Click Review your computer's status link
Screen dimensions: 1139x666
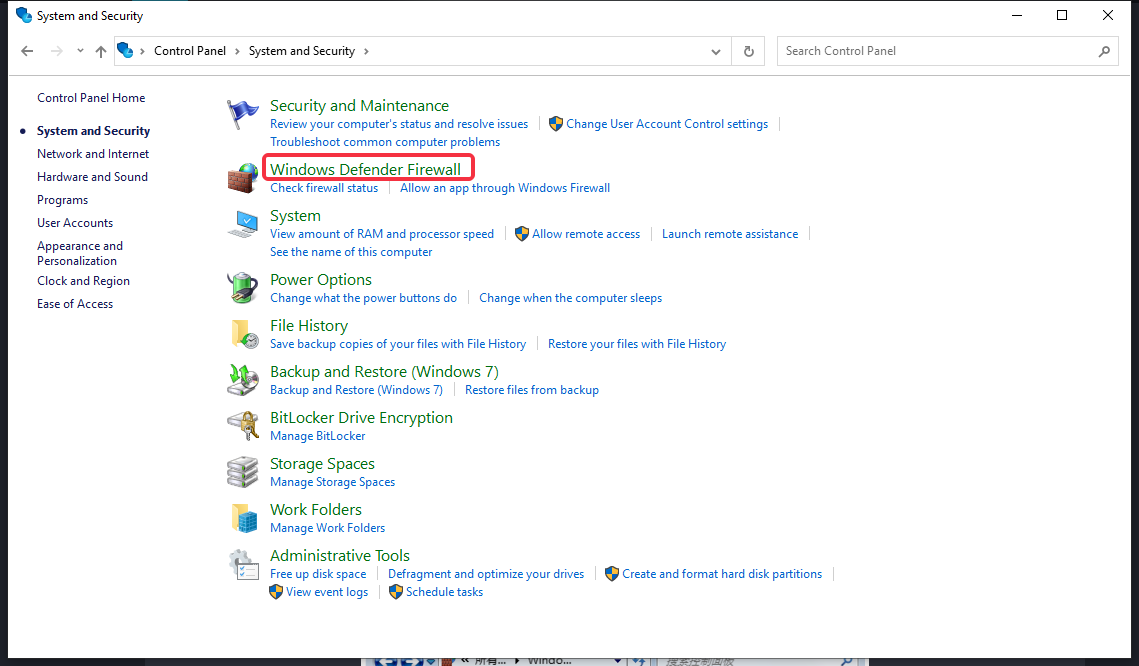pyautogui.click(x=399, y=124)
